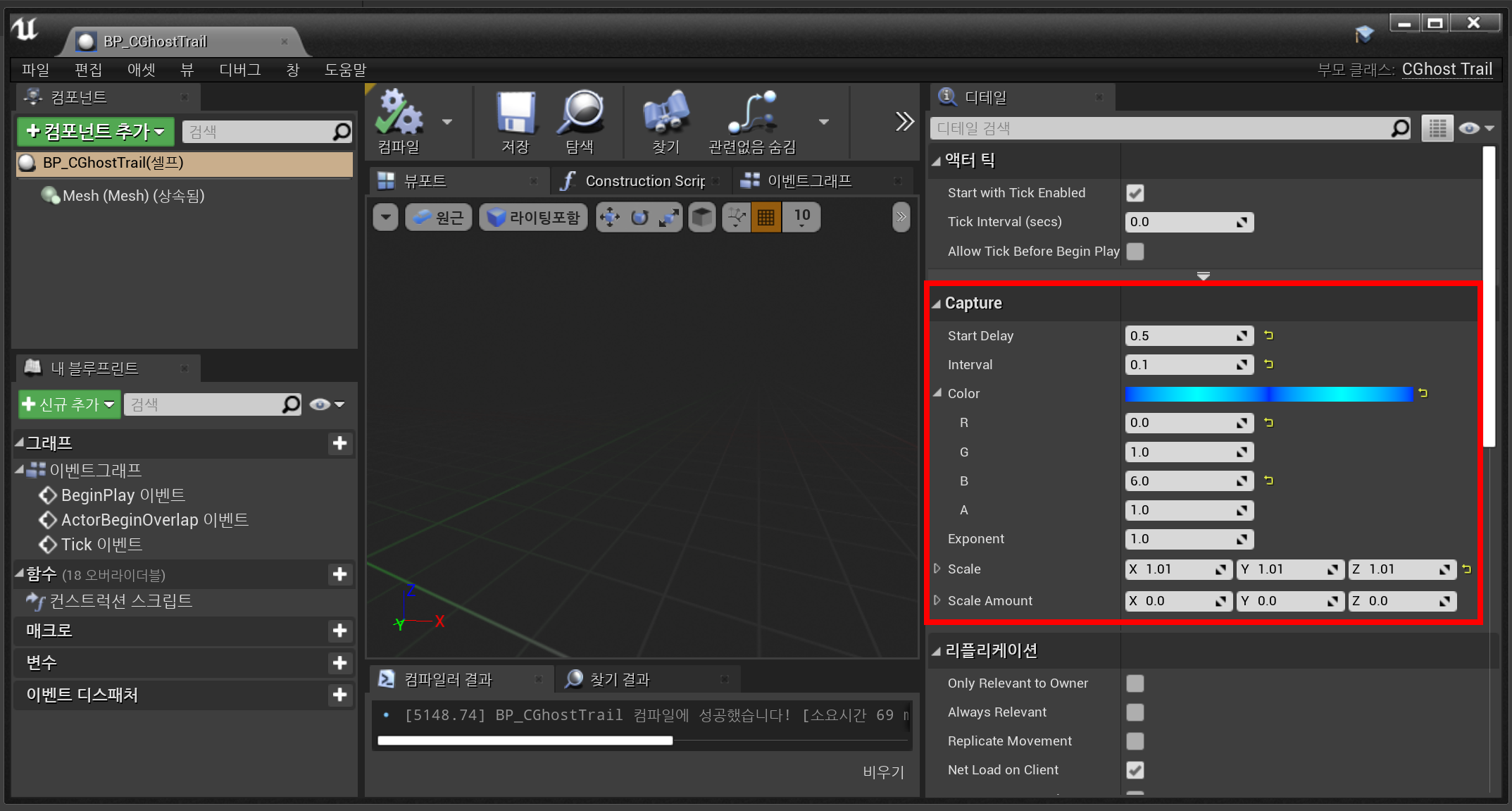This screenshot has width=1512, height=811.
Task: Click the 비우기 clear button in compiler results
Action: (883, 772)
